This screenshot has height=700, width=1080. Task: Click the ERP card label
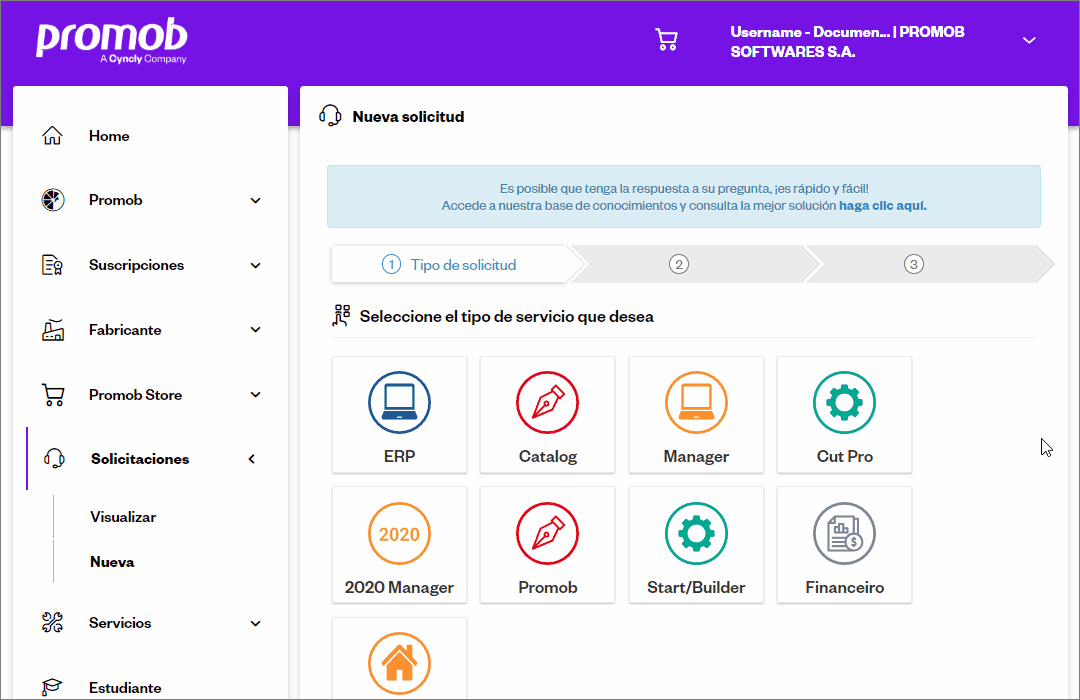point(399,456)
